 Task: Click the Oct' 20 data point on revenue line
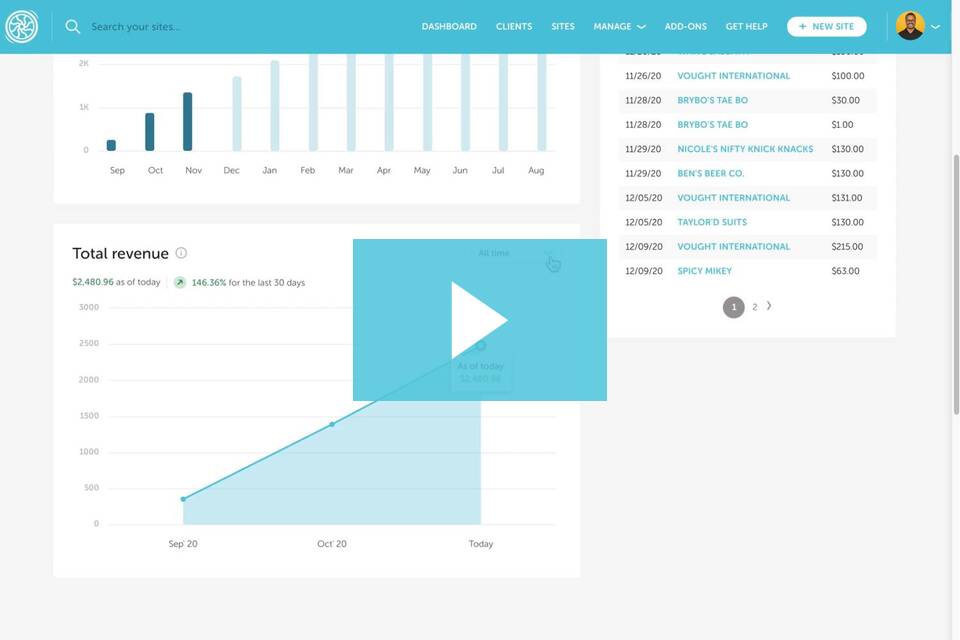point(332,424)
